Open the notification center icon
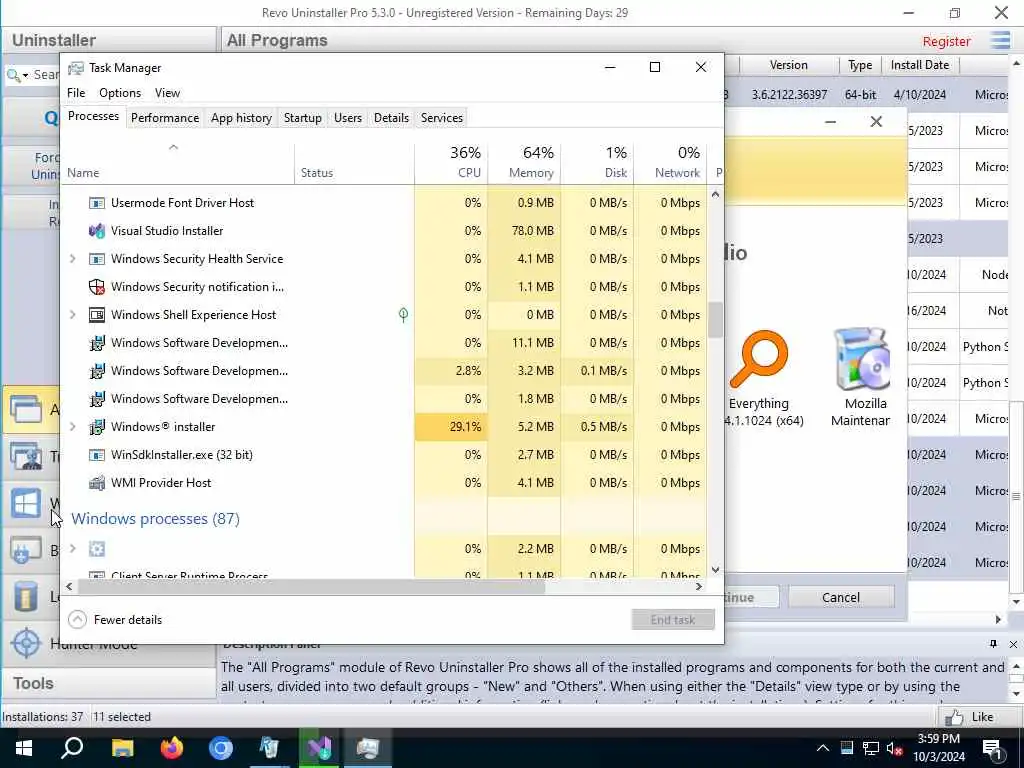 tap(993, 749)
